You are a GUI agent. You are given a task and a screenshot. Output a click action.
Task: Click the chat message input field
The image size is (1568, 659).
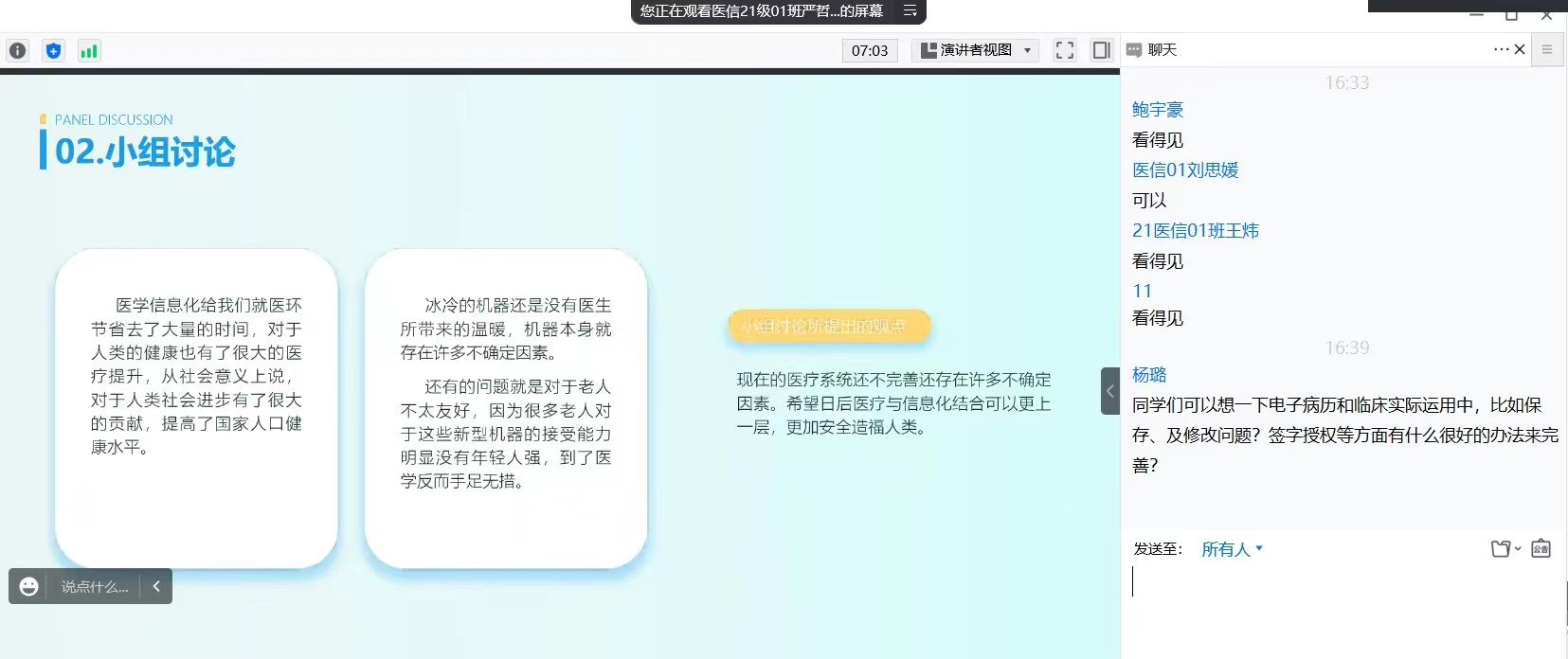coord(1343,597)
